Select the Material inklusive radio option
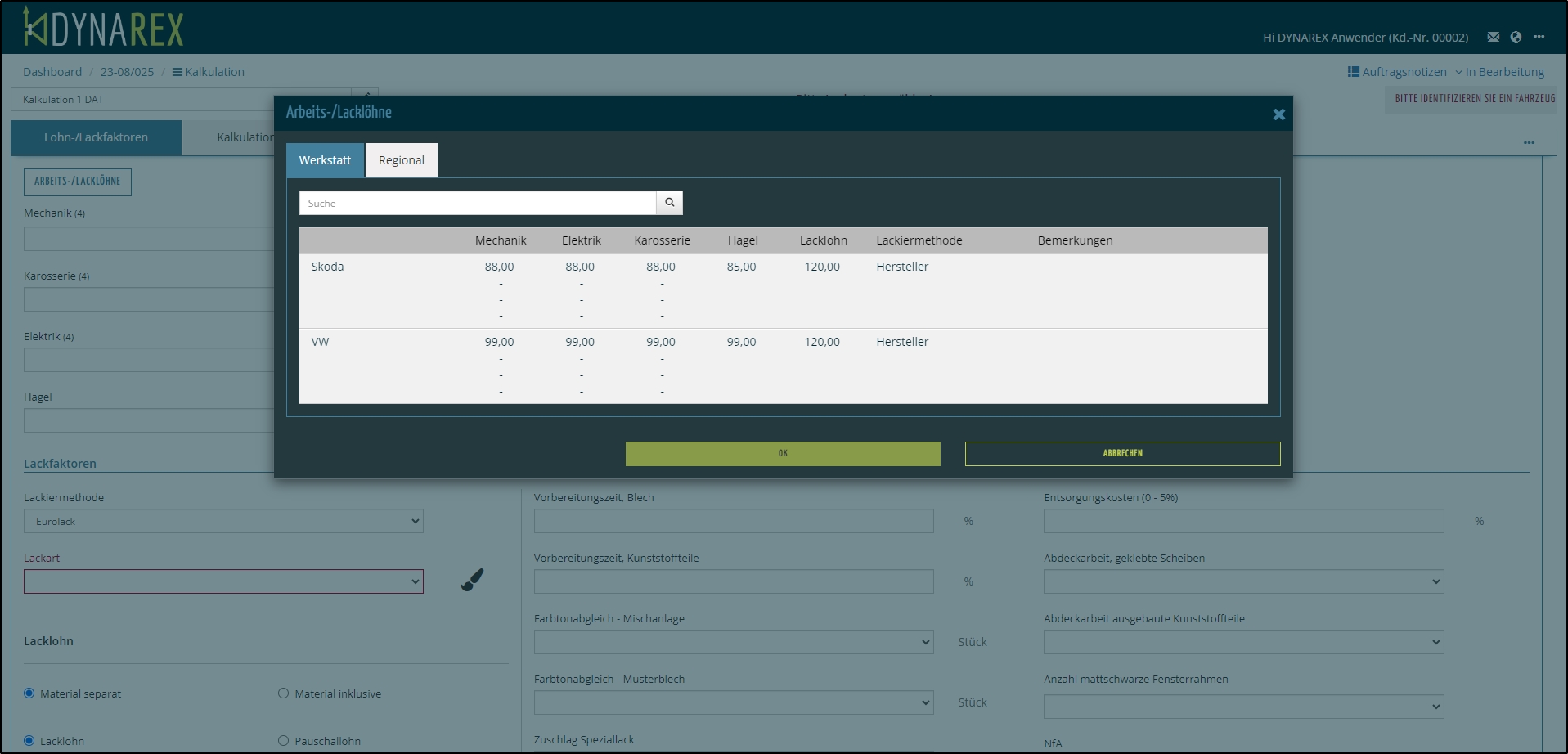The width and height of the screenshot is (1568, 754). click(x=284, y=693)
